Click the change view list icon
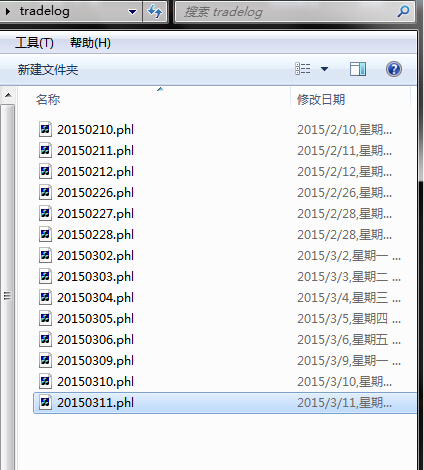Image resolution: width=424 pixels, height=470 pixels. 303,69
